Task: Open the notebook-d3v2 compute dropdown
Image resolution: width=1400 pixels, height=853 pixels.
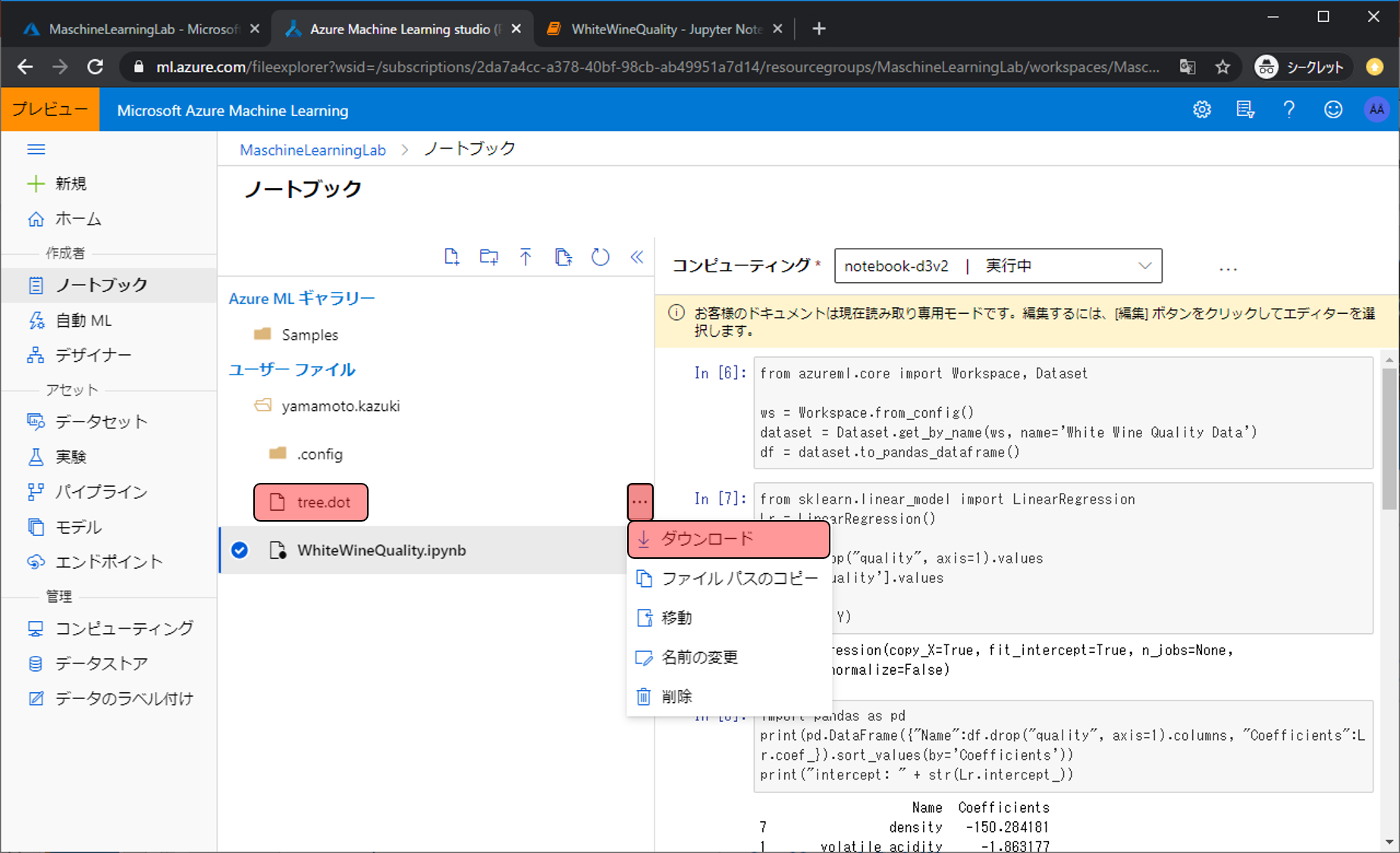Action: point(997,266)
